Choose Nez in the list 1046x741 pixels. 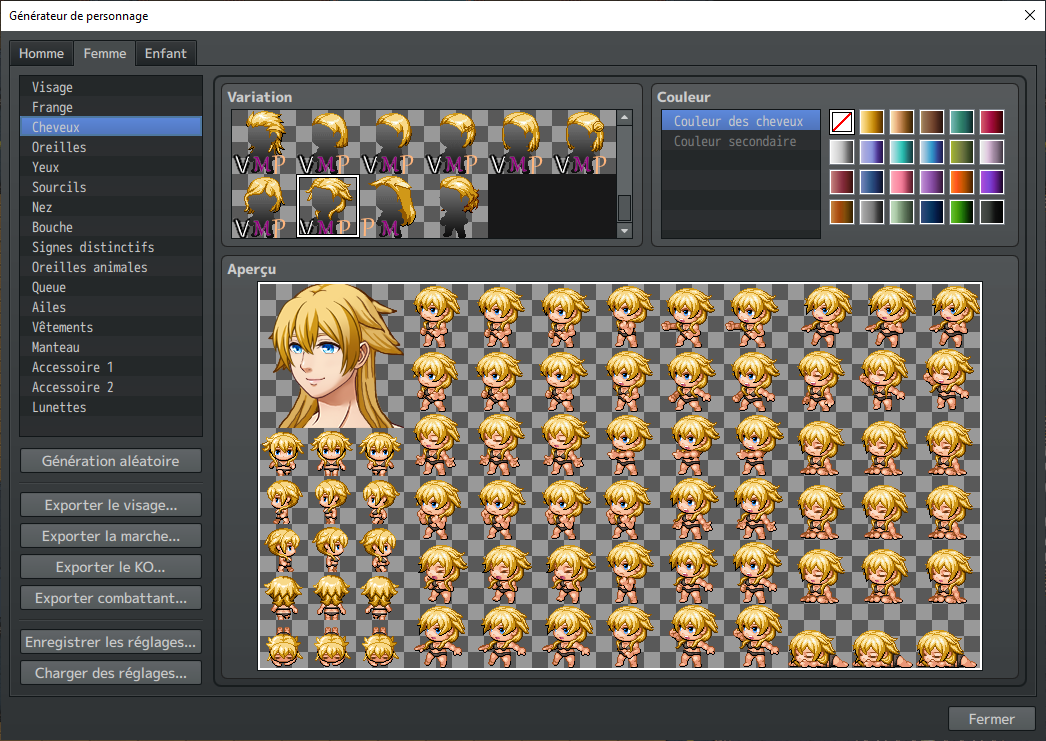(x=111, y=207)
